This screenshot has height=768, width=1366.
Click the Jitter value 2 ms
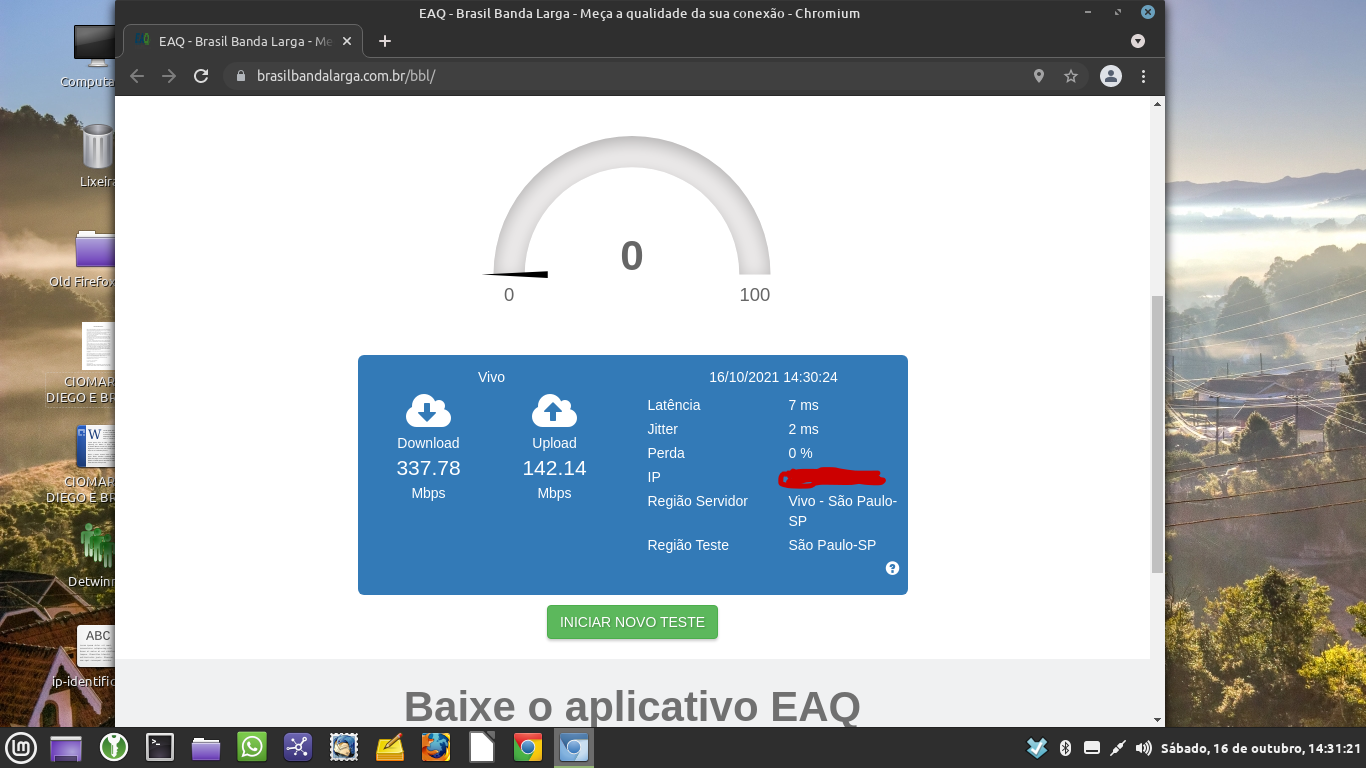coord(803,429)
